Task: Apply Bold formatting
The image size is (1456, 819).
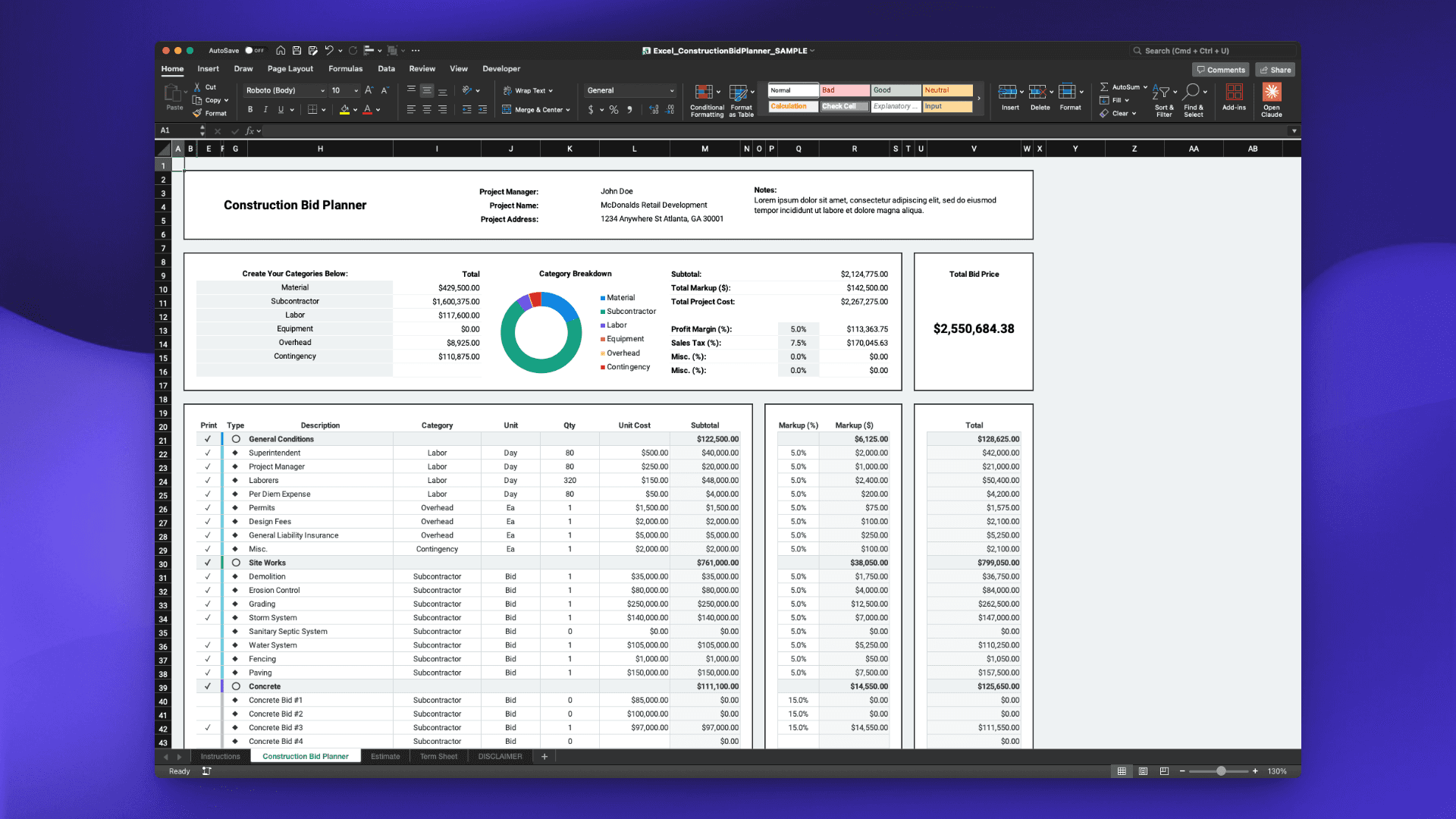Action: tap(250, 110)
